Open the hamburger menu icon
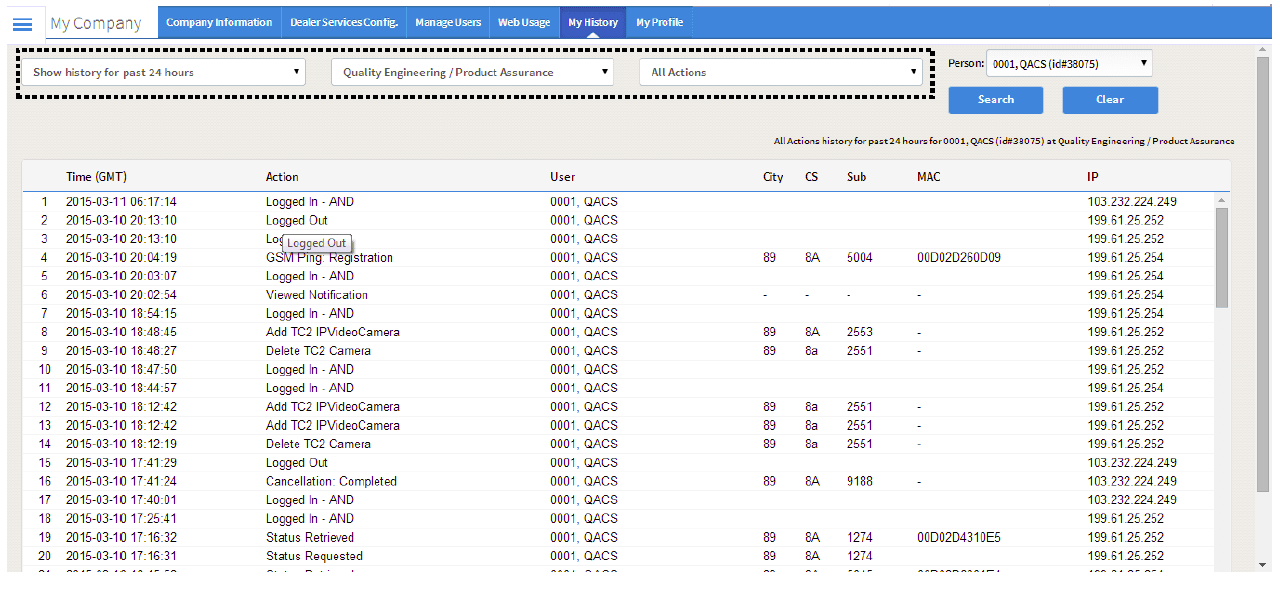 (22, 23)
